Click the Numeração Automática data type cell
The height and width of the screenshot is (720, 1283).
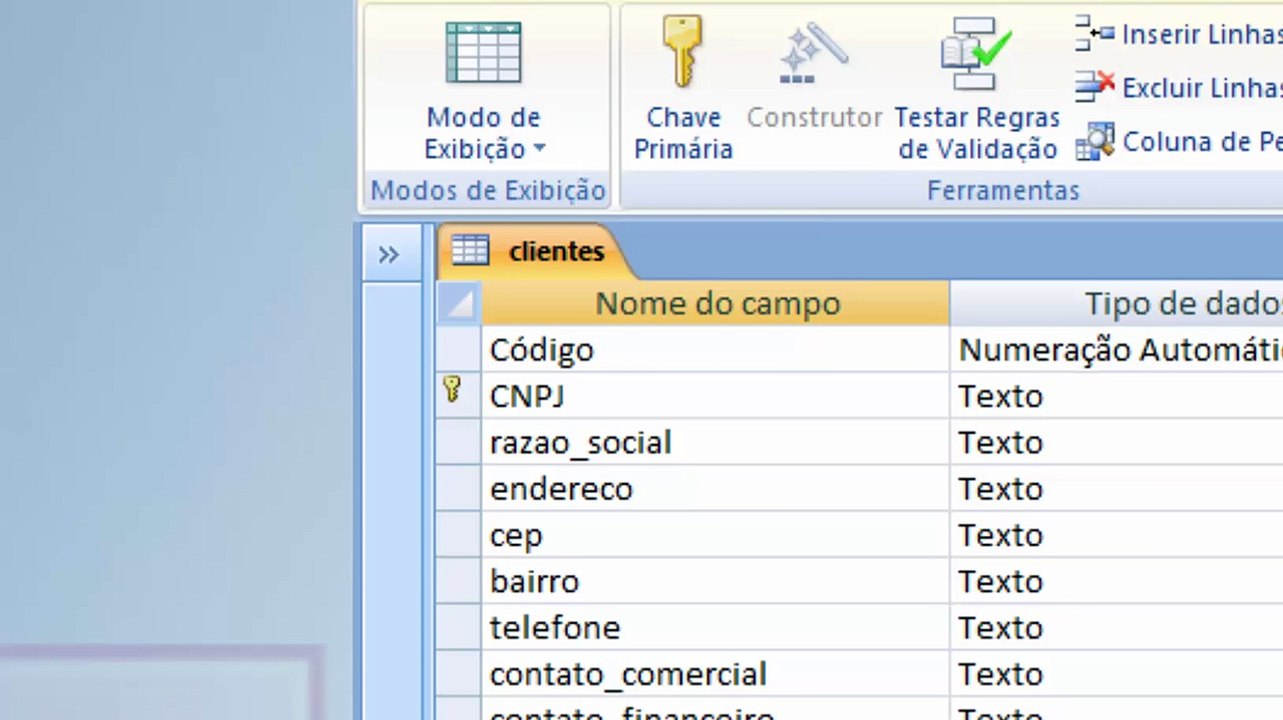coord(1116,350)
